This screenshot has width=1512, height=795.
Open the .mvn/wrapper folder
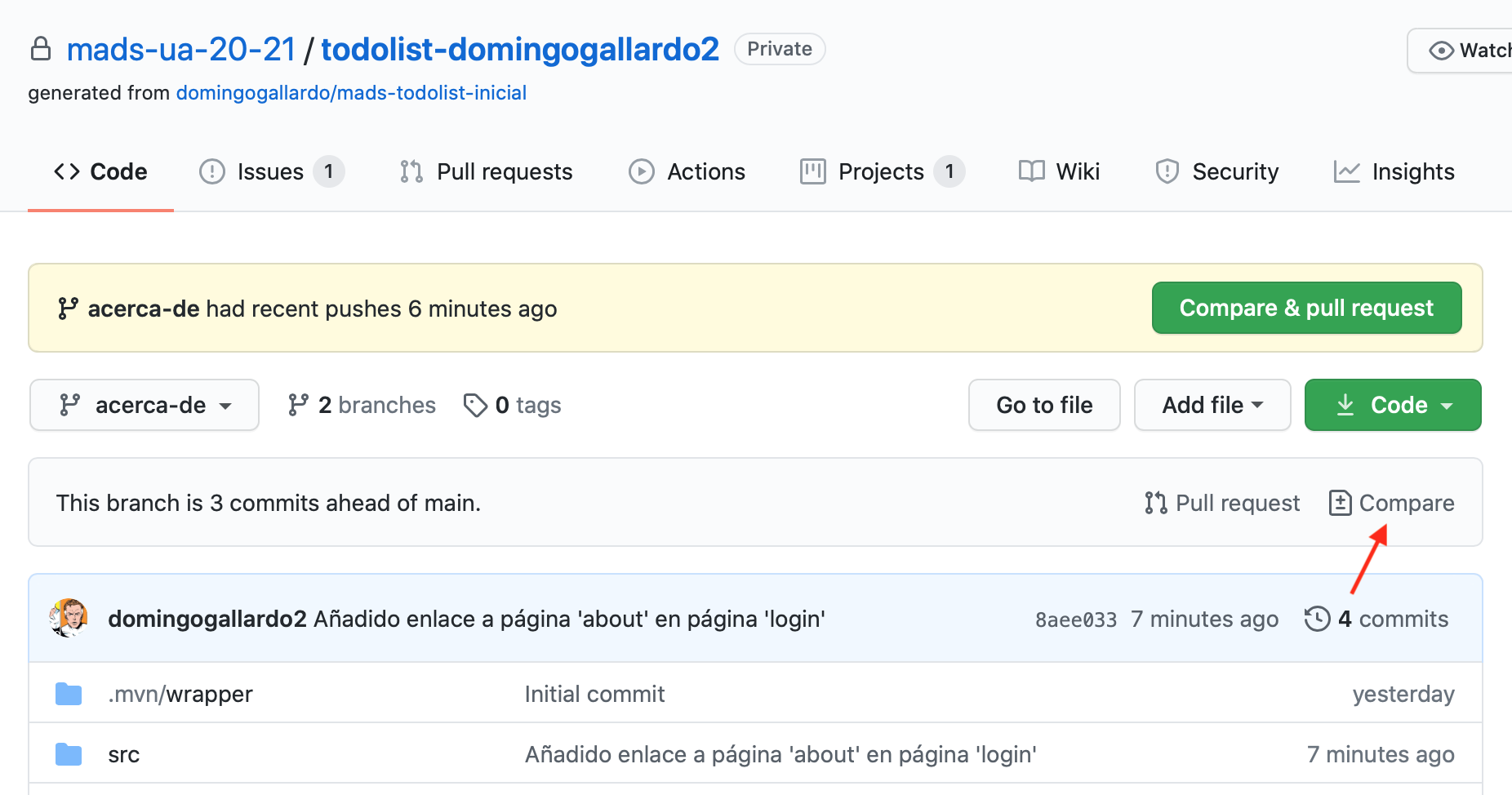tap(180, 694)
